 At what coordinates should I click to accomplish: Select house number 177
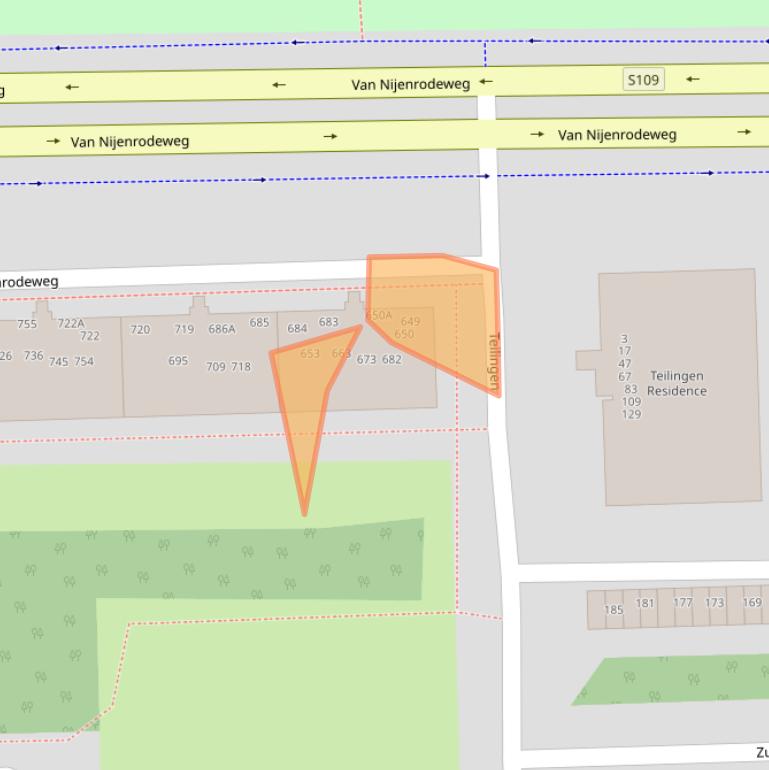[682, 603]
